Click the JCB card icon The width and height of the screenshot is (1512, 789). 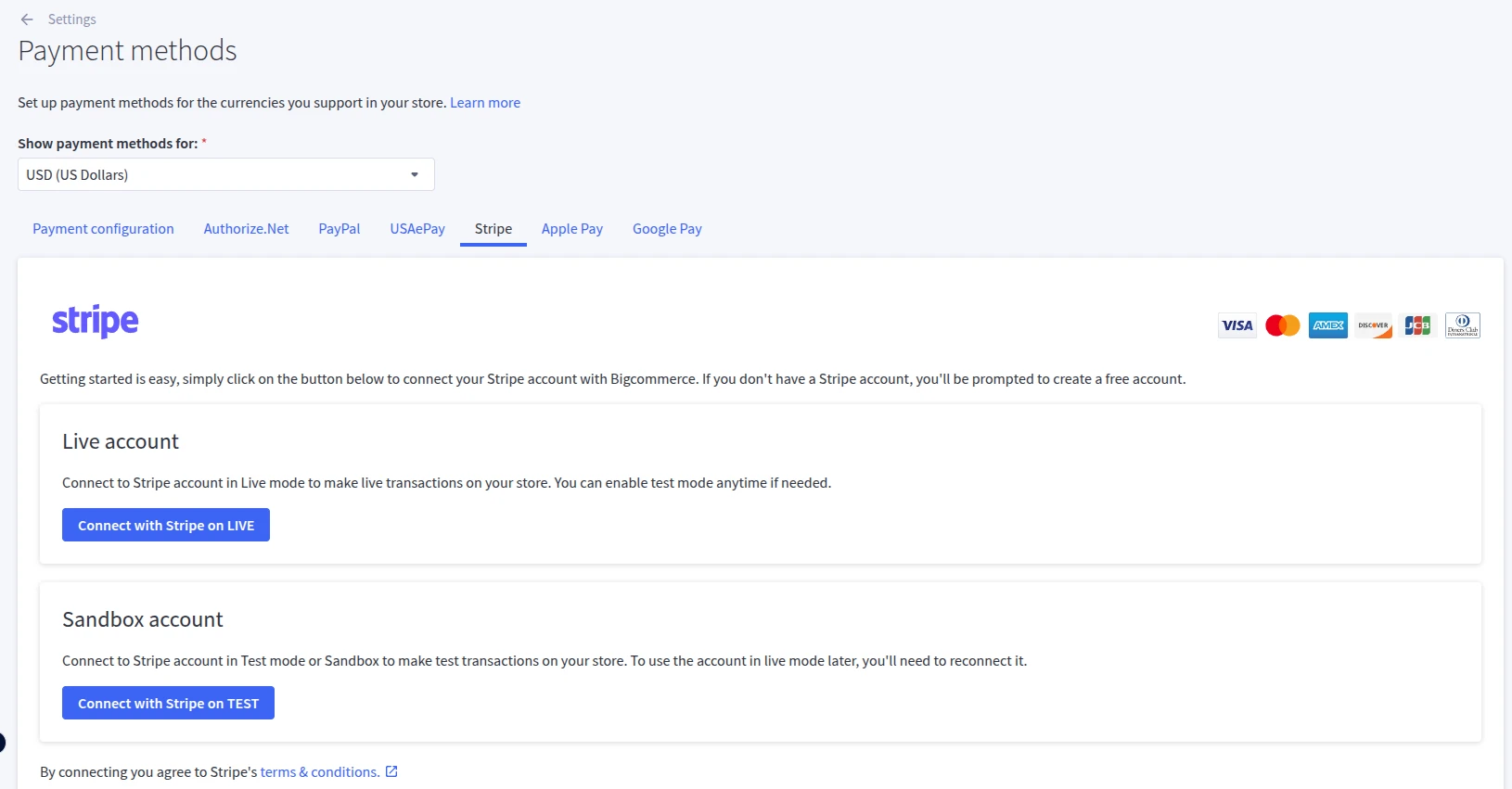1418,325
